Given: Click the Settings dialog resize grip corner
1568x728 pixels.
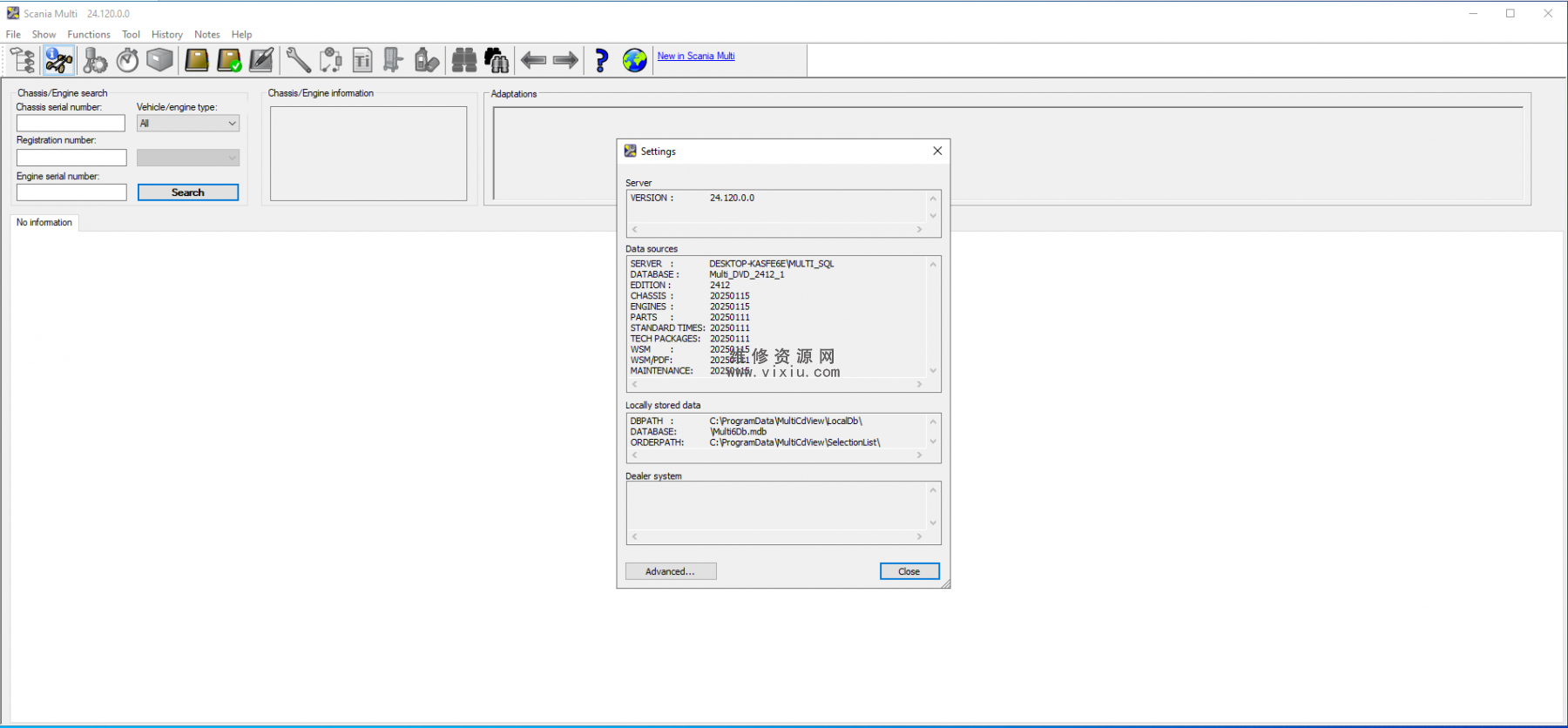Looking at the screenshot, I should [x=945, y=583].
